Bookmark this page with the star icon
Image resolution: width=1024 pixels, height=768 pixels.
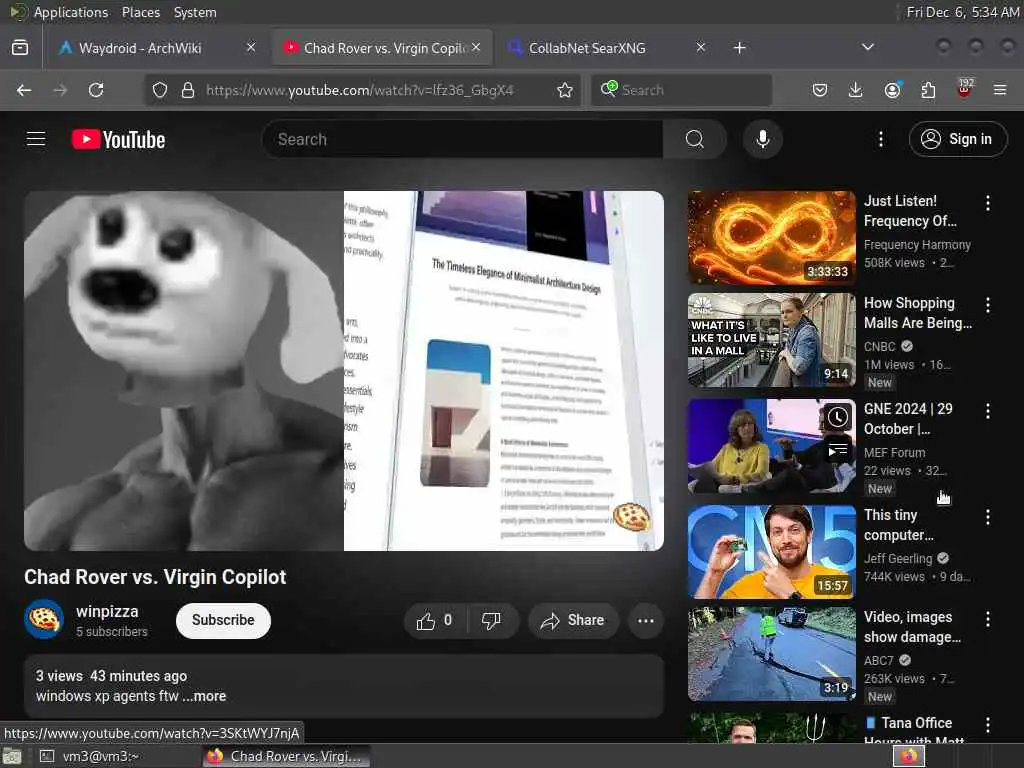point(565,90)
